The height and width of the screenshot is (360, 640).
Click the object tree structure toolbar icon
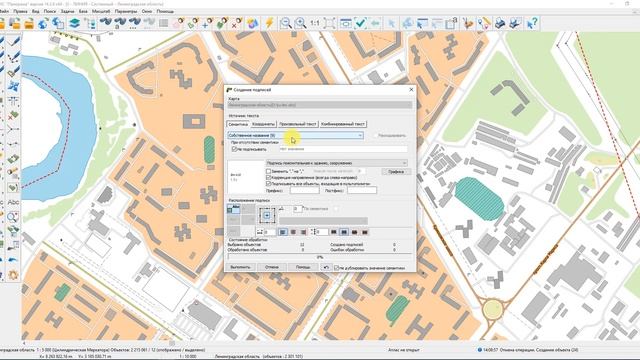tap(90, 23)
